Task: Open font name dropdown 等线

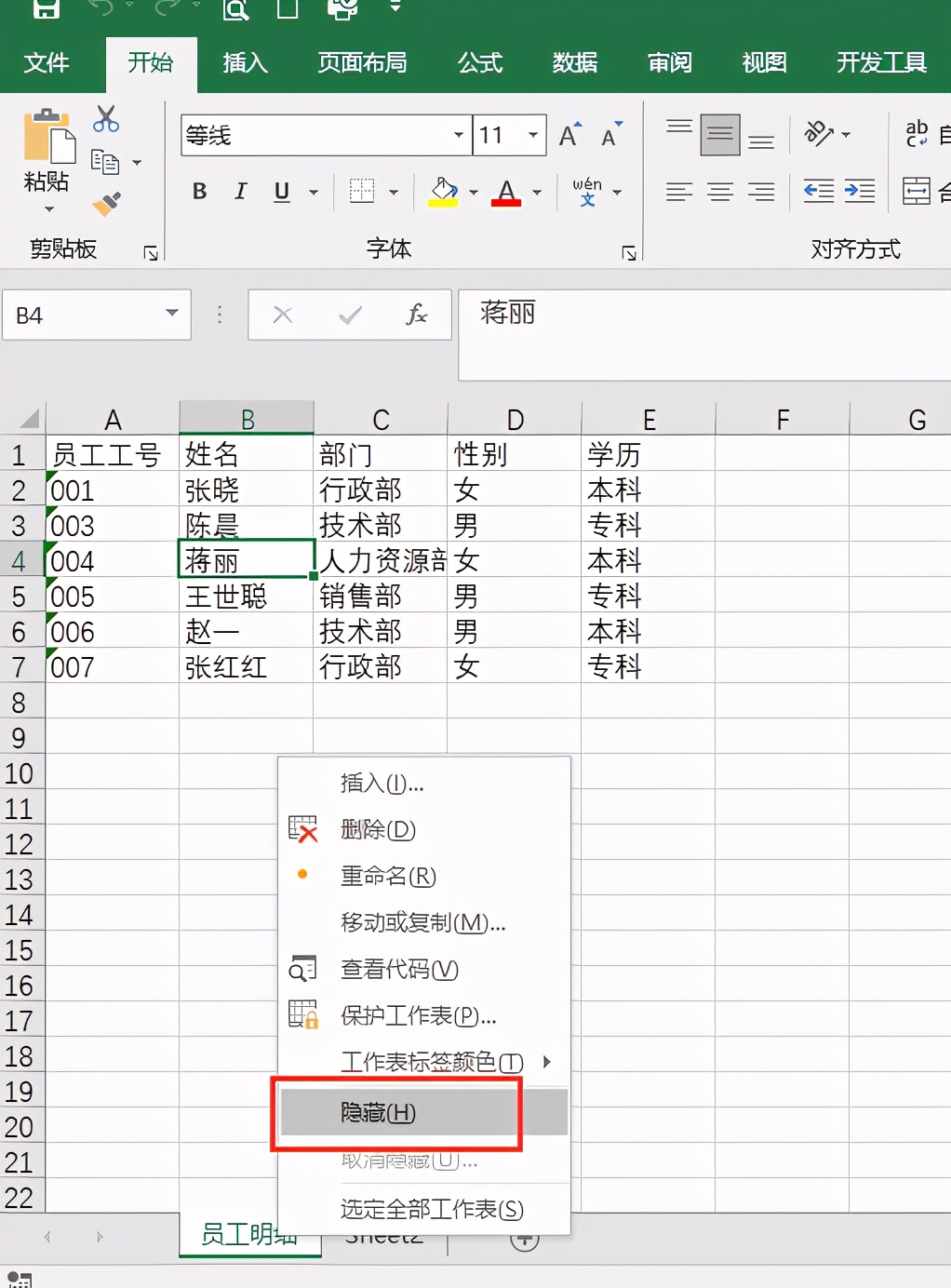Action: pos(459,135)
